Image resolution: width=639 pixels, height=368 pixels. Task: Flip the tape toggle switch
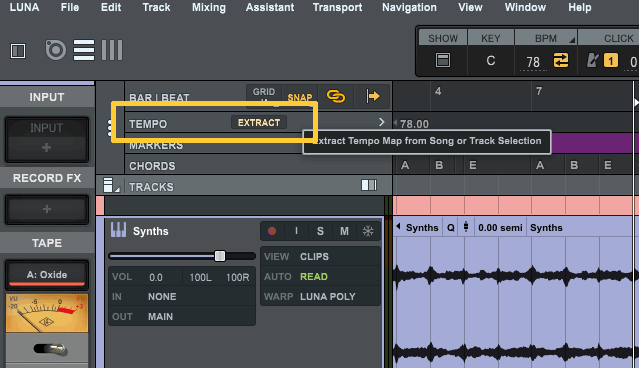tap(50, 349)
